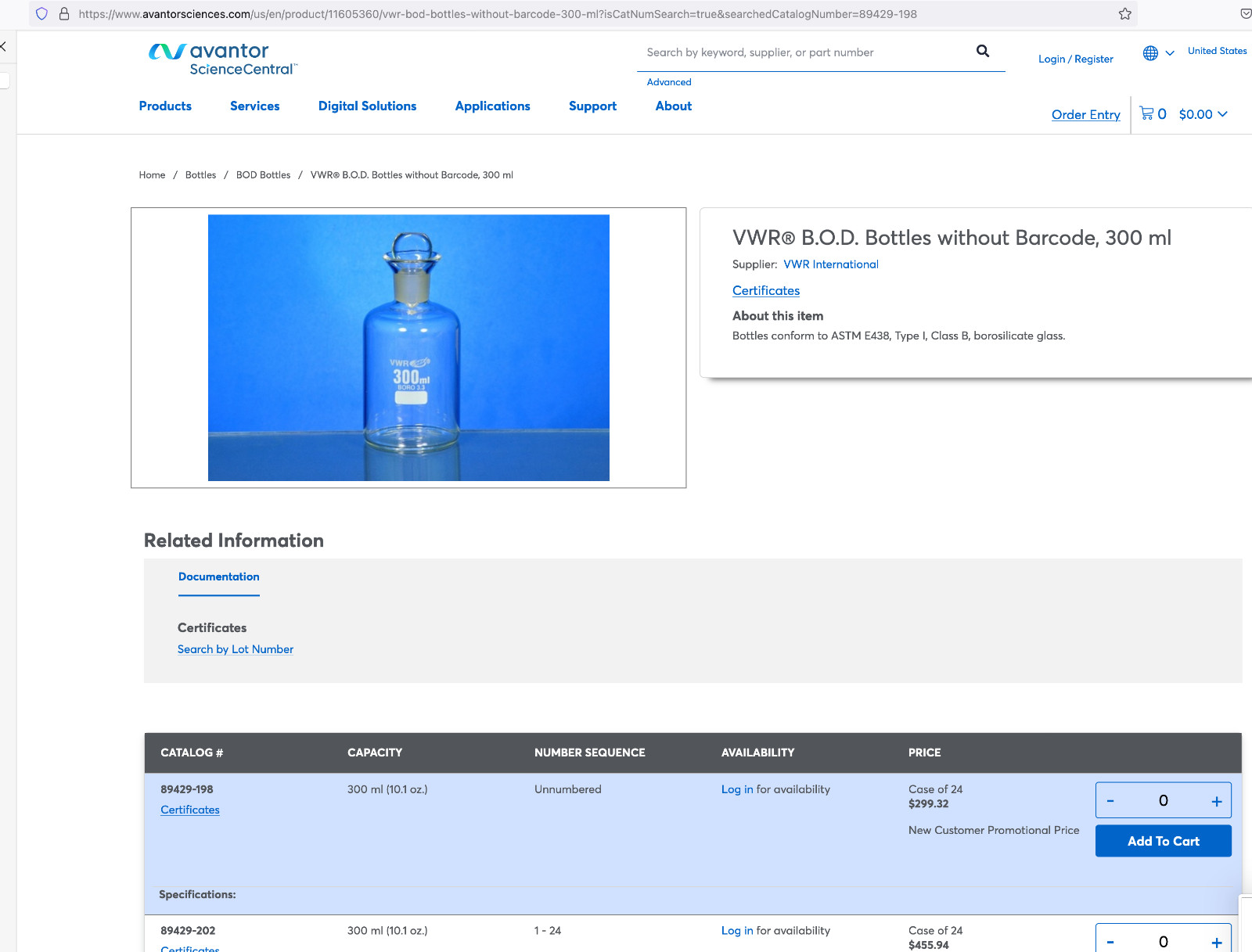Click Log in for 89429-198 availability

click(x=737, y=789)
